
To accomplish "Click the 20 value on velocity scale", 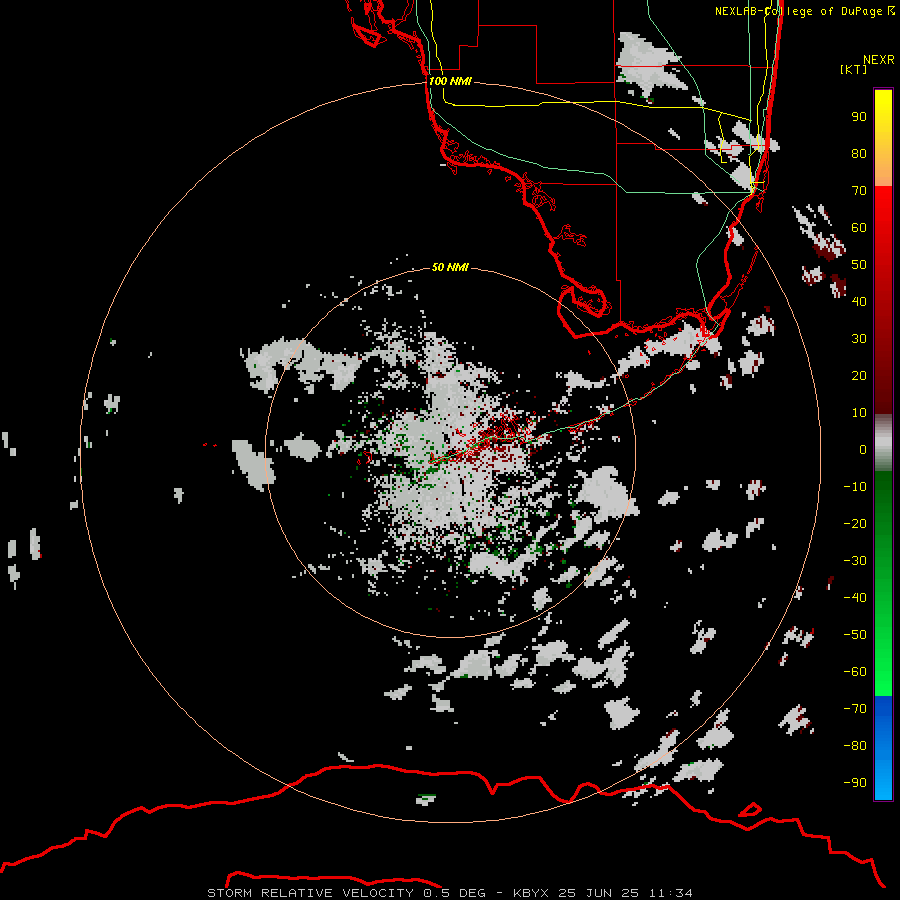I will (859, 375).
